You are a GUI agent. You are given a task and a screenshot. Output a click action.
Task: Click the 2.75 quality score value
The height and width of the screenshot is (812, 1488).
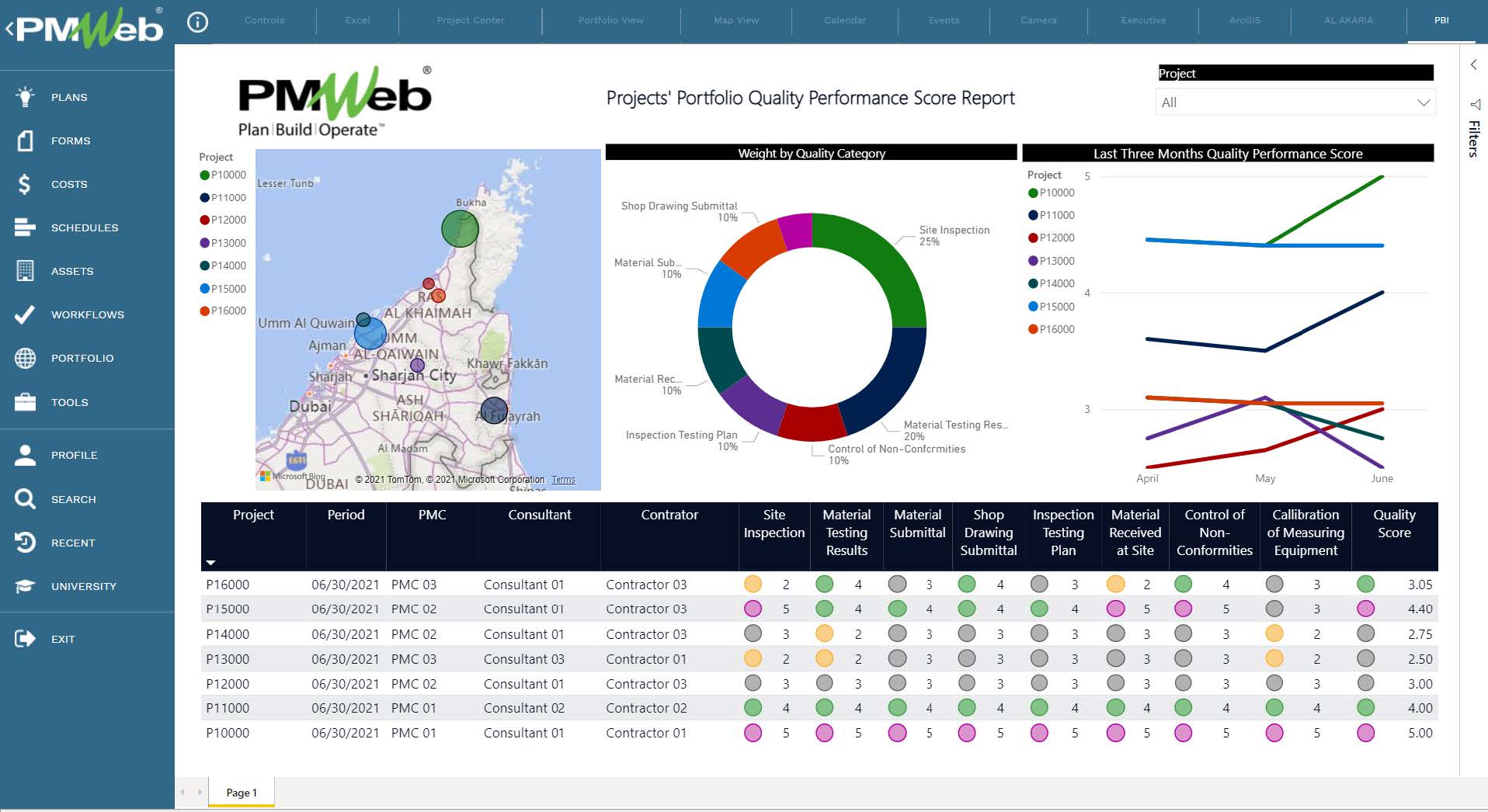[x=1420, y=634]
